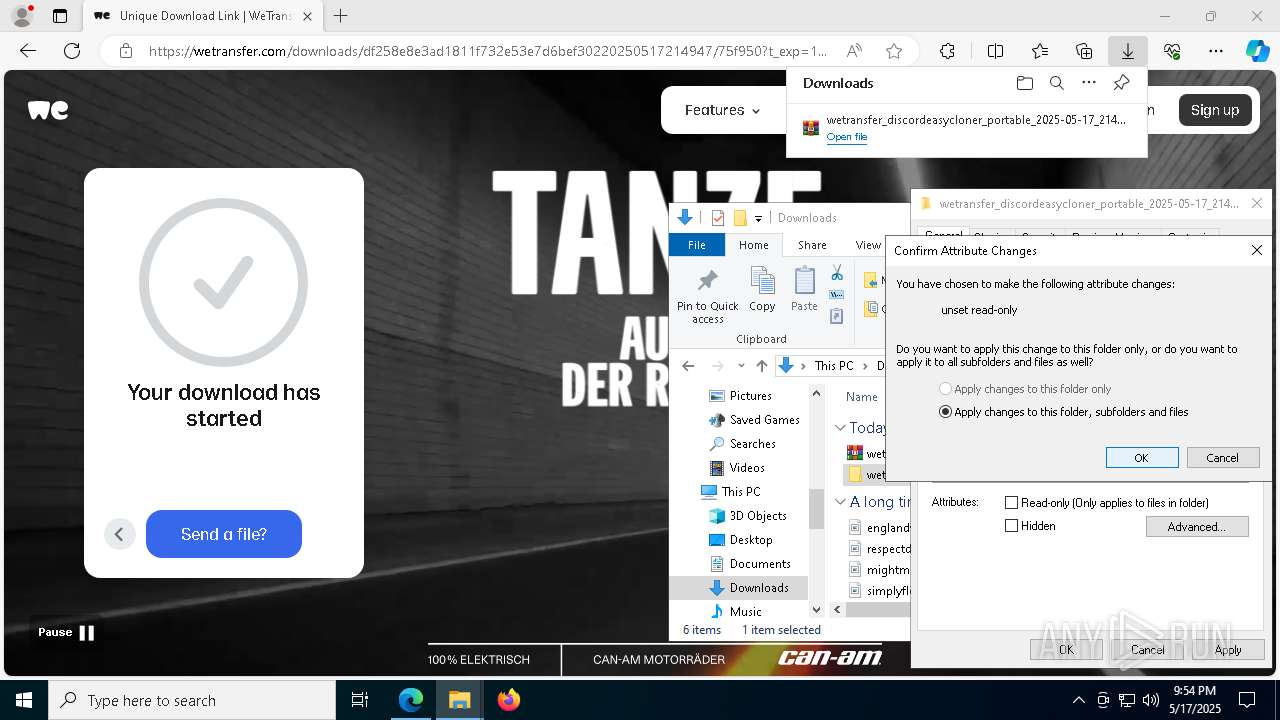Open more options in Downloads panel

[x=1089, y=83]
